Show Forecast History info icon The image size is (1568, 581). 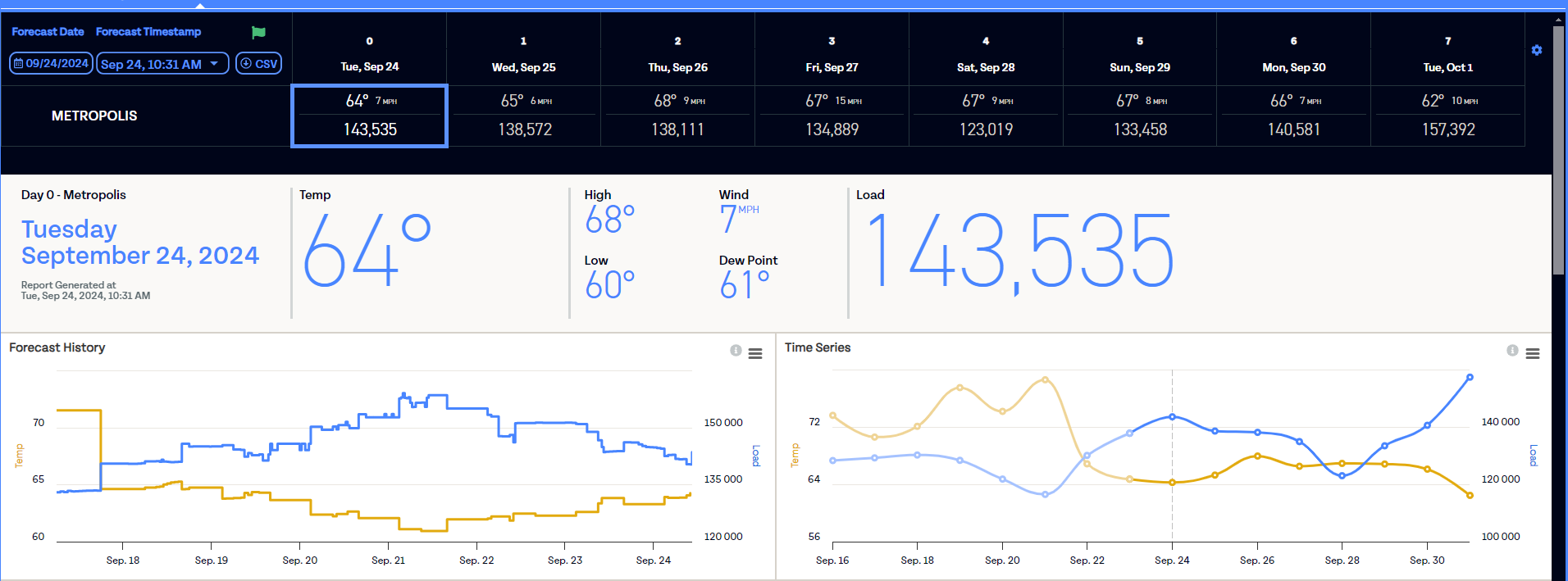(x=736, y=351)
